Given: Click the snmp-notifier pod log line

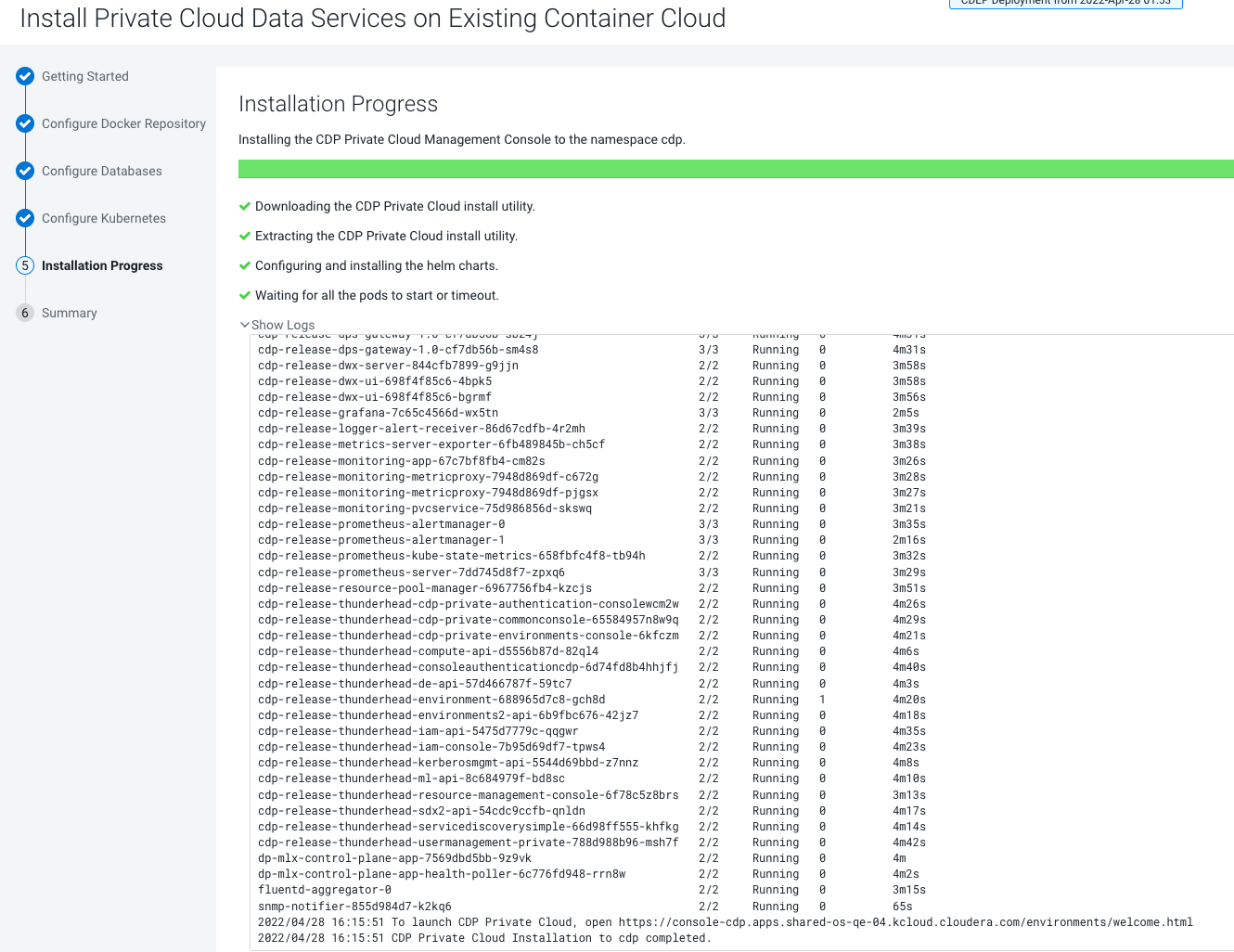Looking at the screenshot, I should (354, 907).
